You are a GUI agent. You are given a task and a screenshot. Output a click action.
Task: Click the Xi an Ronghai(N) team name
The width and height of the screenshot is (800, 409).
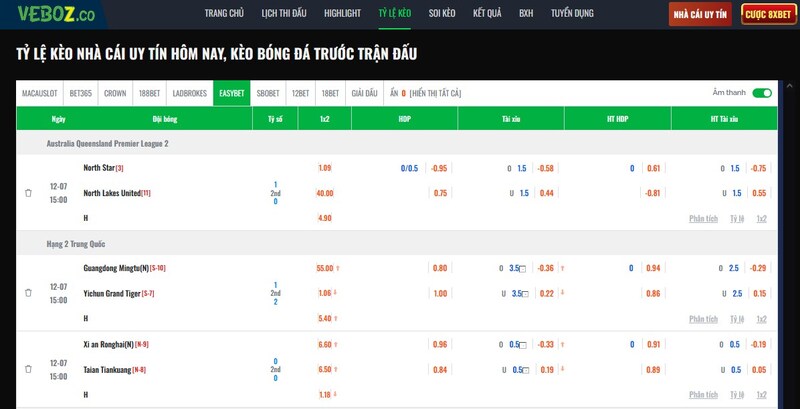tap(108, 344)
